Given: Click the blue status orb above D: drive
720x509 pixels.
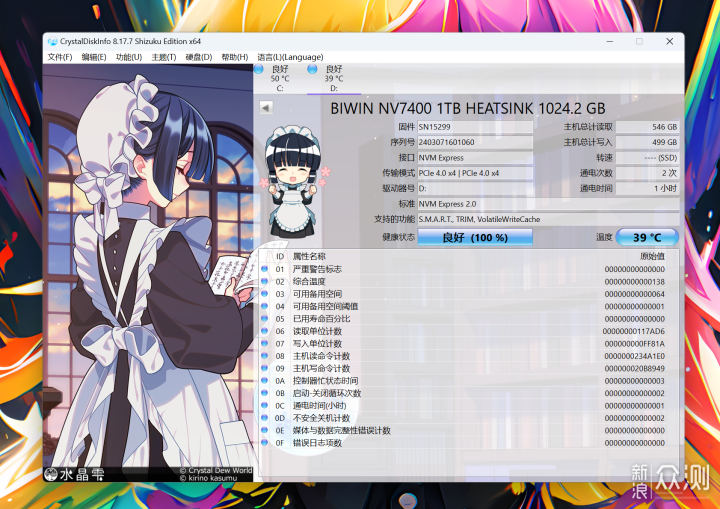Looking at the screenshot, I should click(312, 69).
